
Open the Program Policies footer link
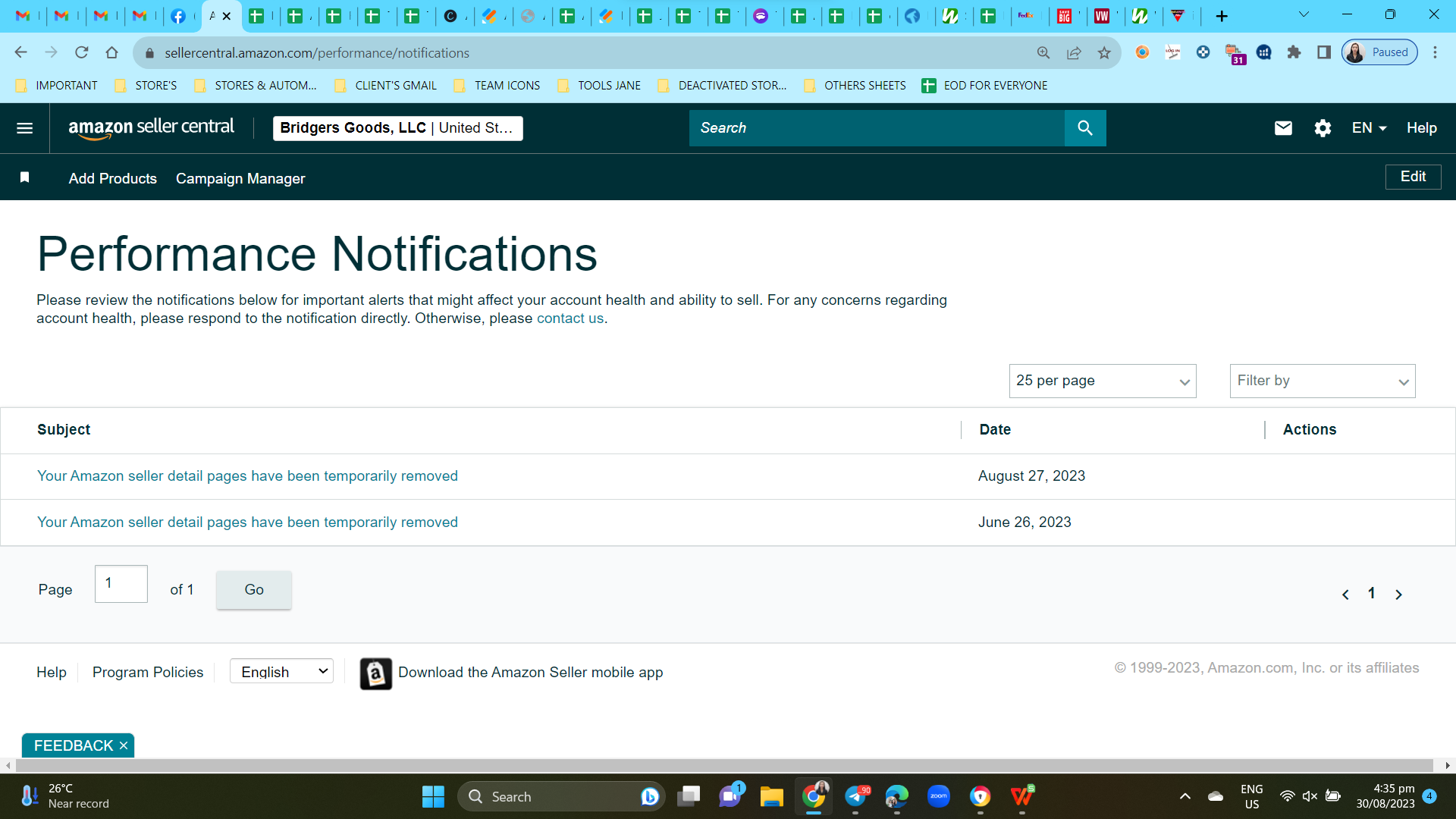(x=148, y=673)
